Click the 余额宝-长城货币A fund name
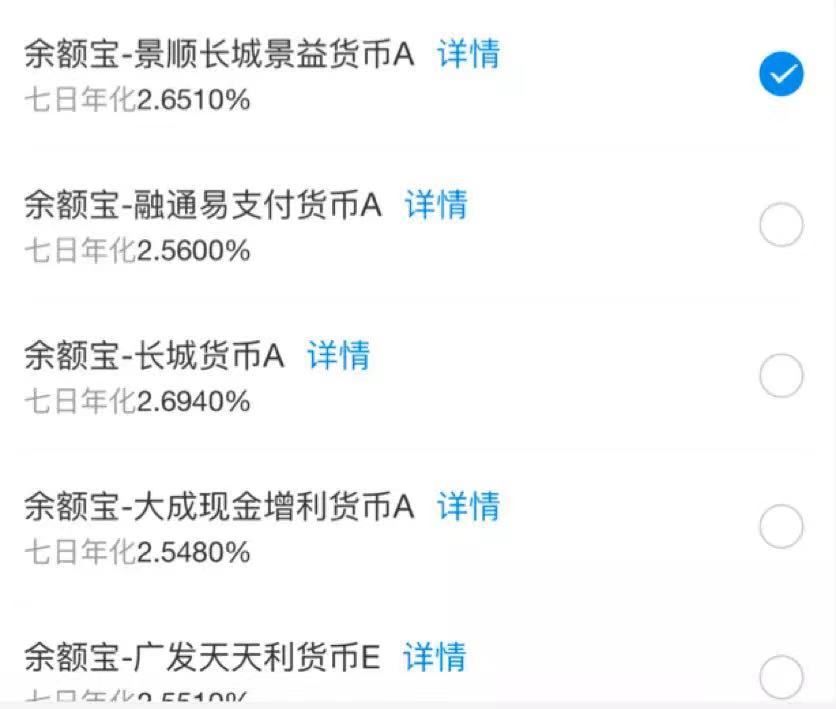 click(x=154, y=357)
